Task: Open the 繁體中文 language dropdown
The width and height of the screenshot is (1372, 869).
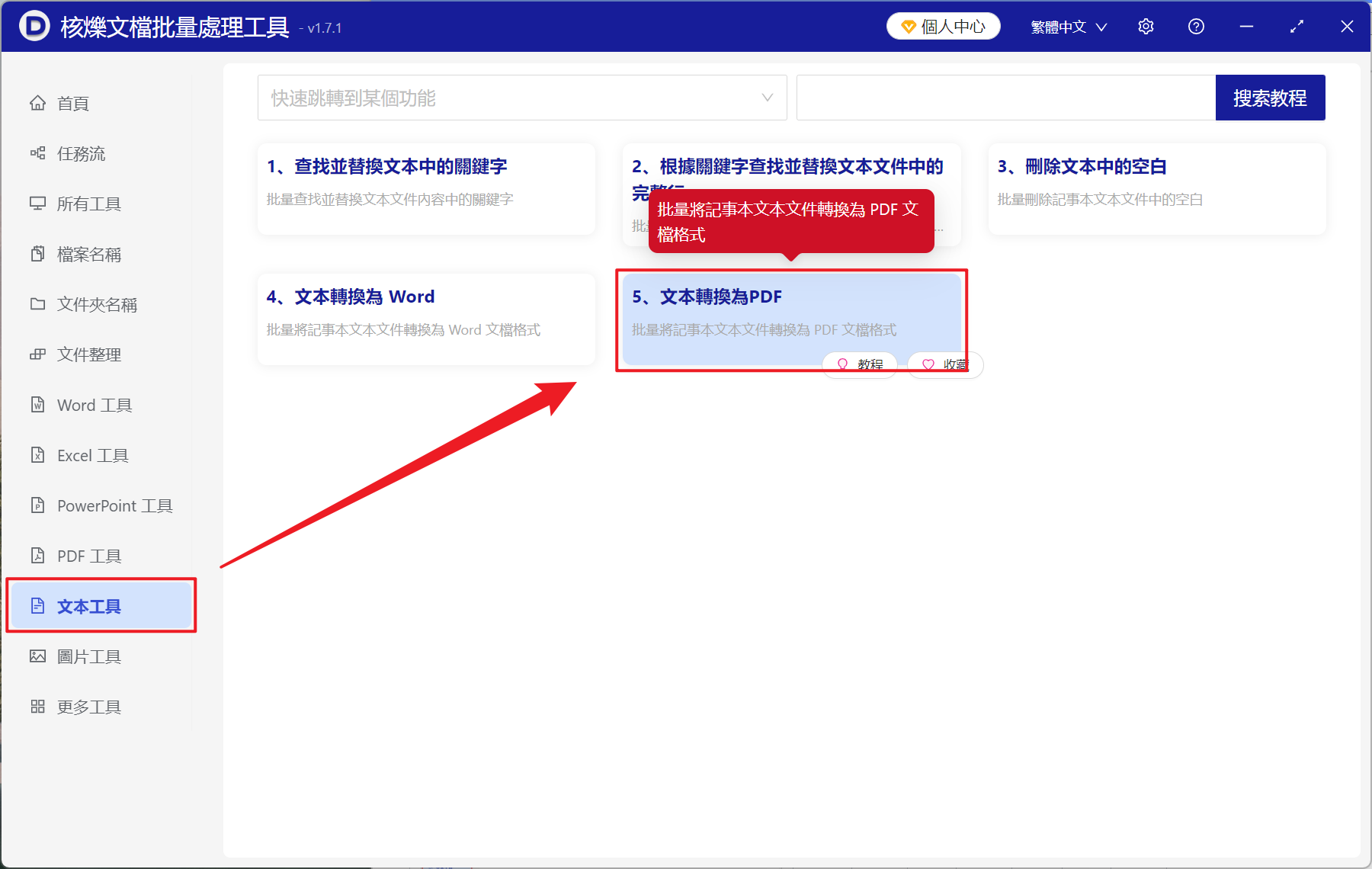Action: (x=1069, y=27)
